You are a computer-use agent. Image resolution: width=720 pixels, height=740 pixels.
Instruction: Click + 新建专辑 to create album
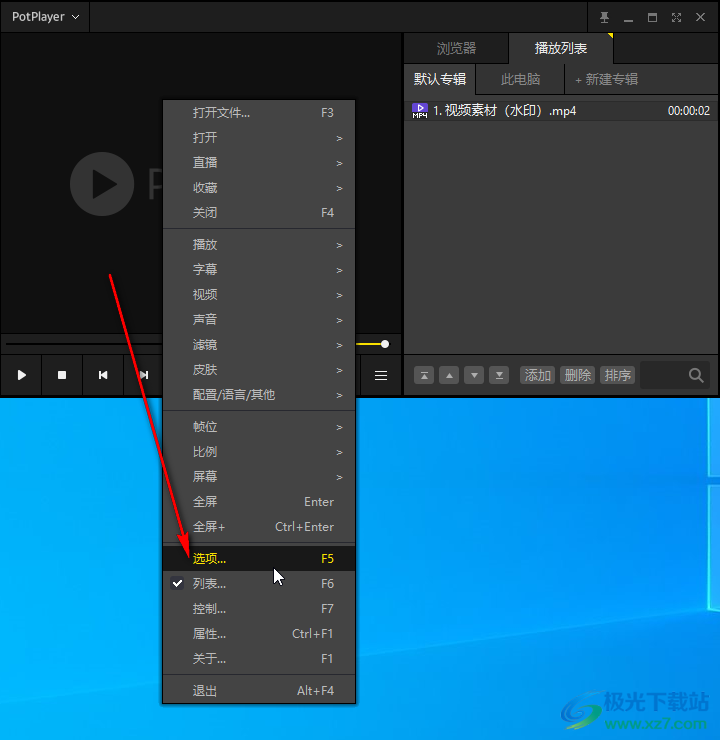click(607, 79)
